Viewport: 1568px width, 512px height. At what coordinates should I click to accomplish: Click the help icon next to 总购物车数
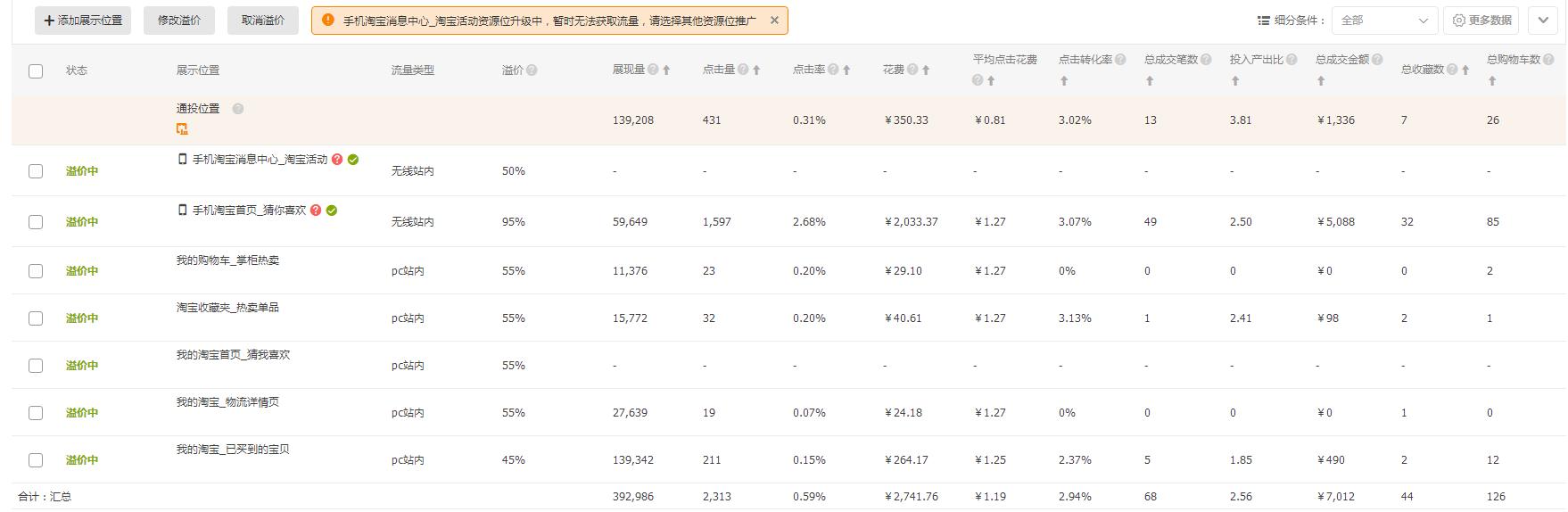[x=1548, y=60]
